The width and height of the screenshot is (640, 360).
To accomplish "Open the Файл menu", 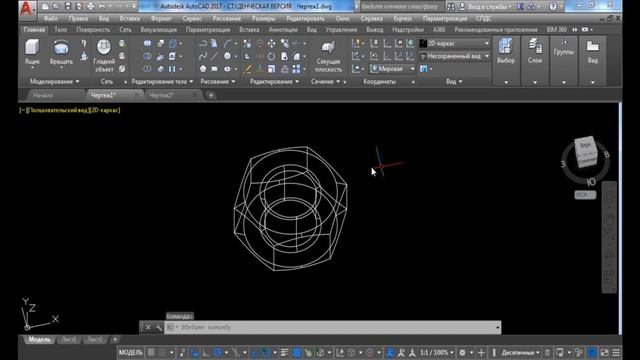I will pos(51,19).
